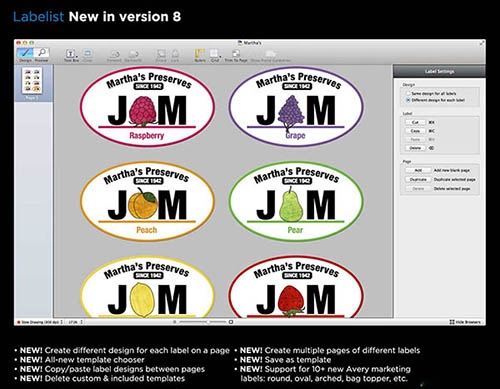Click the raspberry fruit image
The width and height of the screenshot is (500, 389).
[143, 111]
